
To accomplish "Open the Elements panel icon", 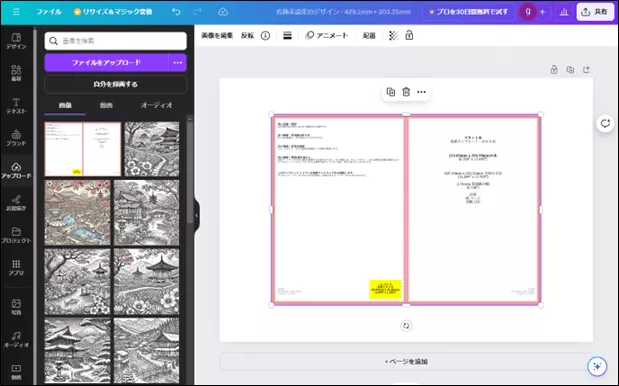I will point(16,73).
